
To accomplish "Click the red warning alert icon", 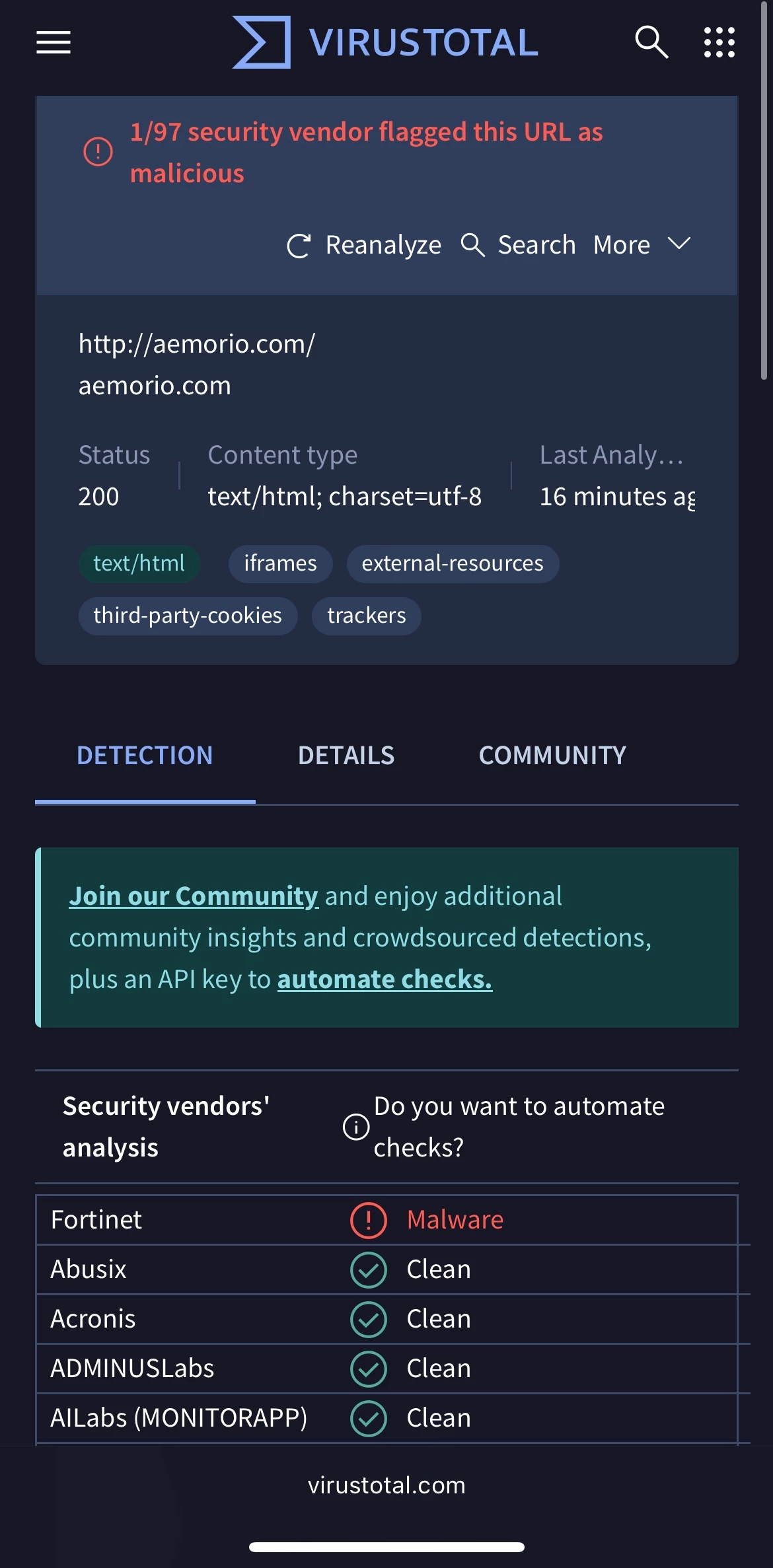I will pos(98,152).
